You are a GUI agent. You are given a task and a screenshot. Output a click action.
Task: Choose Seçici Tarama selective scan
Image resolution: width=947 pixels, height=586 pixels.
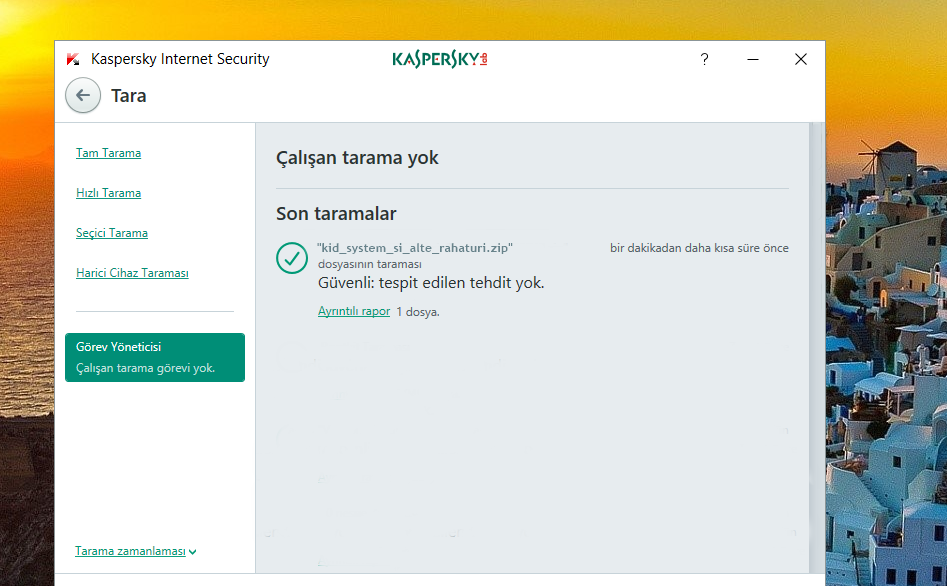click(x=112, y=233)
